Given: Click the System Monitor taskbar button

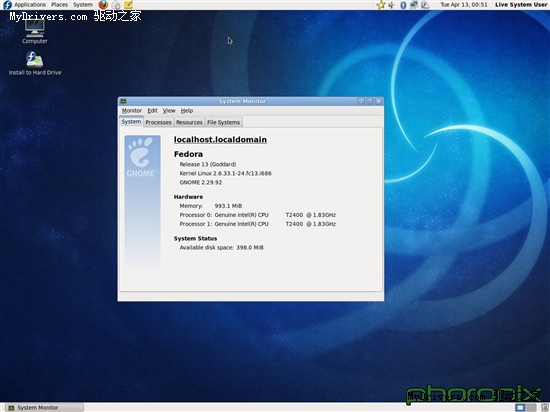Looking at the screenshot, I should coord(45,407).
